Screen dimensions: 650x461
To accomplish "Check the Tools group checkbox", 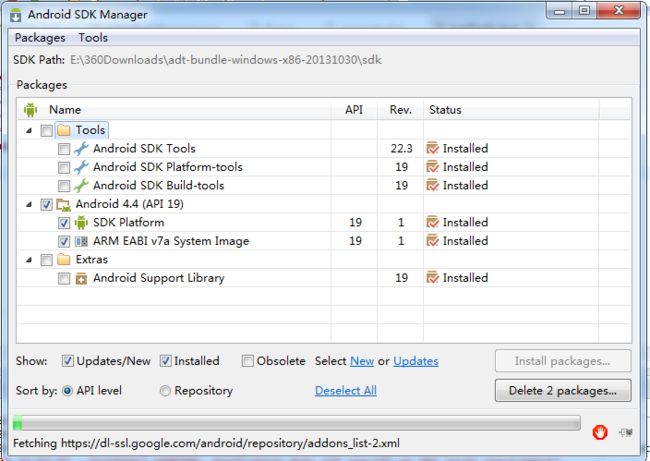I will click(46, 131).
